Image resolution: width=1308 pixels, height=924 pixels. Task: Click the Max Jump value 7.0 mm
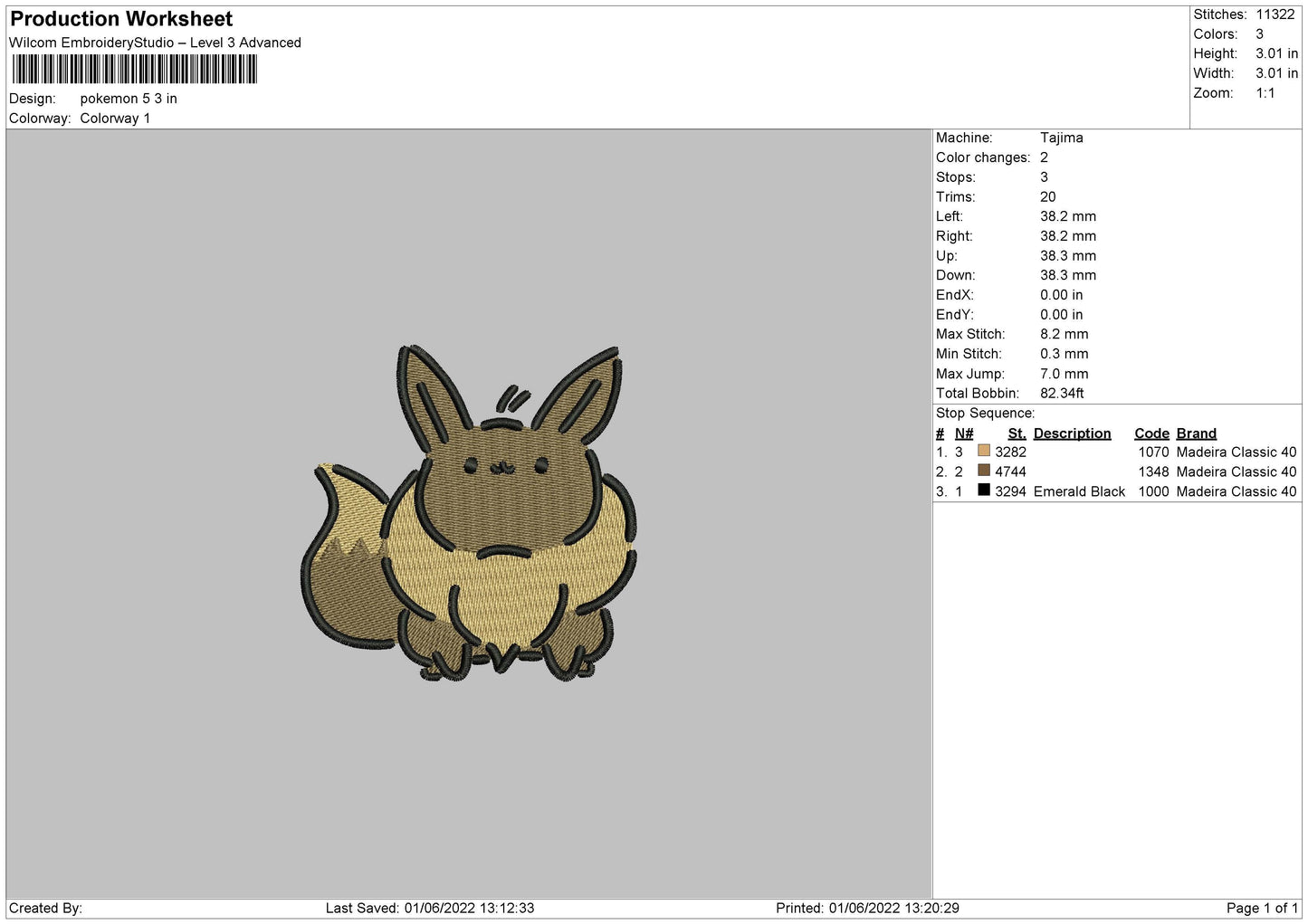pyautogui.click(x=1065, y=374)
